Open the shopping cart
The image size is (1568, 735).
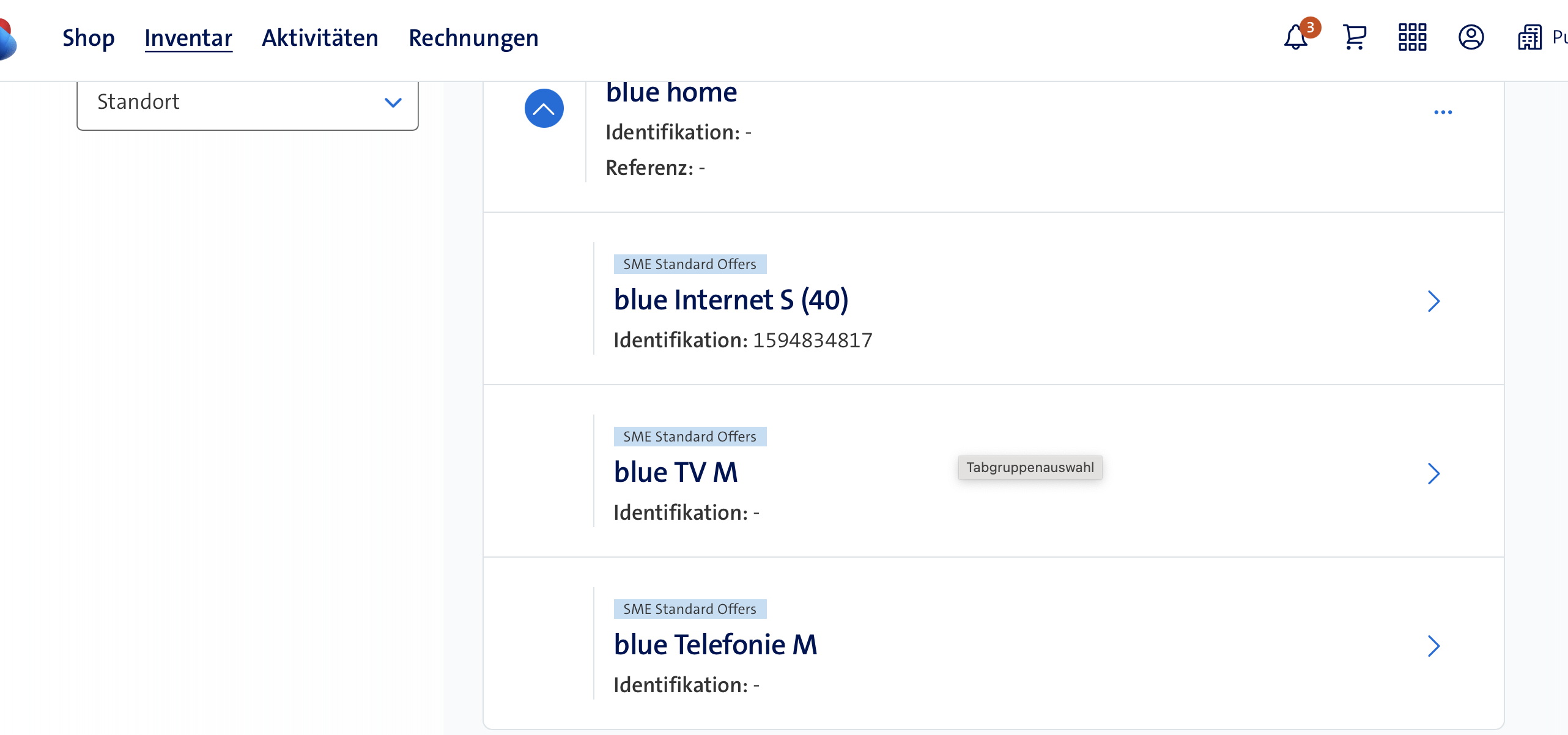pos(1354,38)
